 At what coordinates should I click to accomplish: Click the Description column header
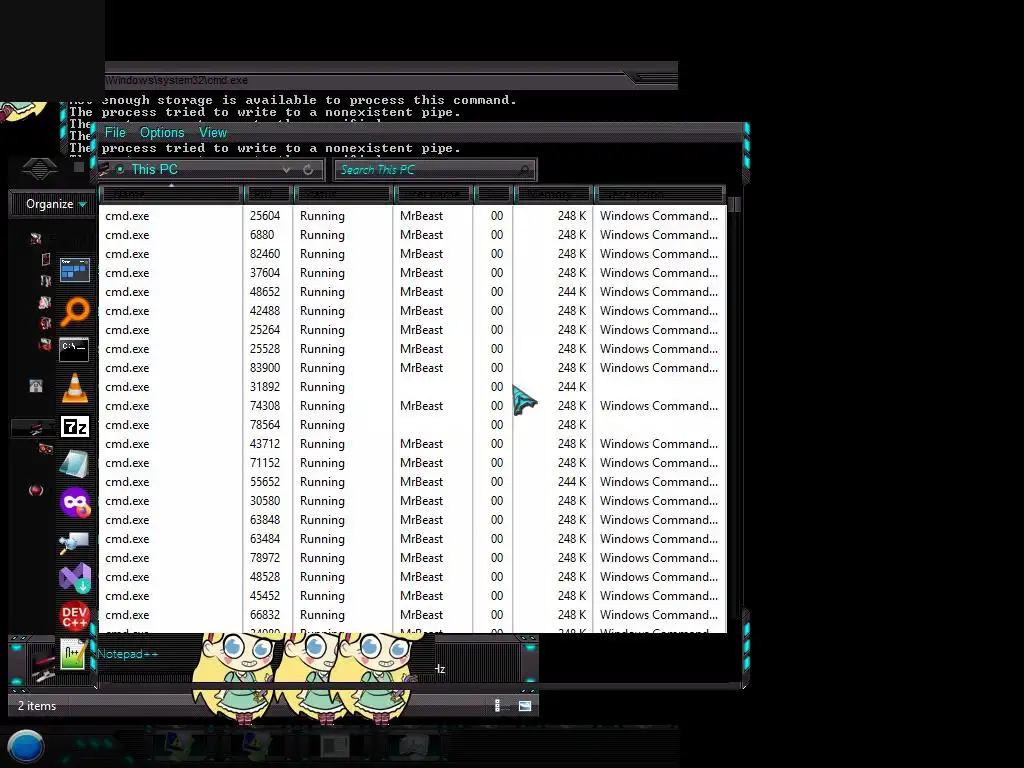[x=660, y=195]
